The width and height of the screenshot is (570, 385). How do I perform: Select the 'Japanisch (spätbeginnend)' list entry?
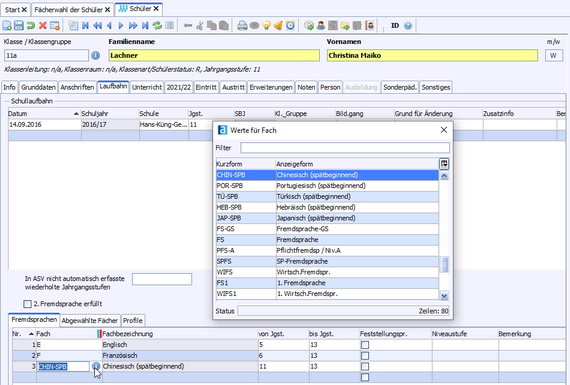pos(327,218)
